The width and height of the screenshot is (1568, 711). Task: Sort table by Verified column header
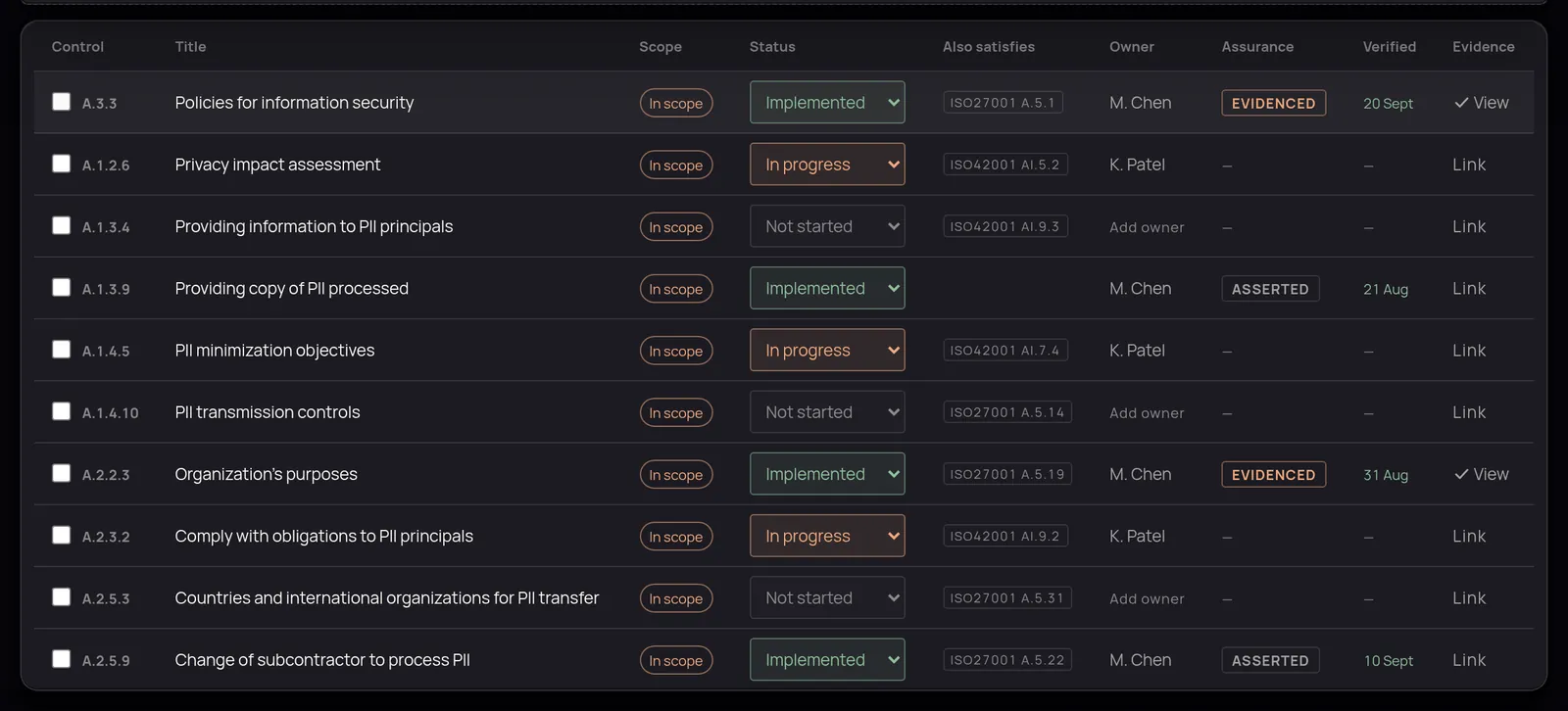[x=1389, y=47]
